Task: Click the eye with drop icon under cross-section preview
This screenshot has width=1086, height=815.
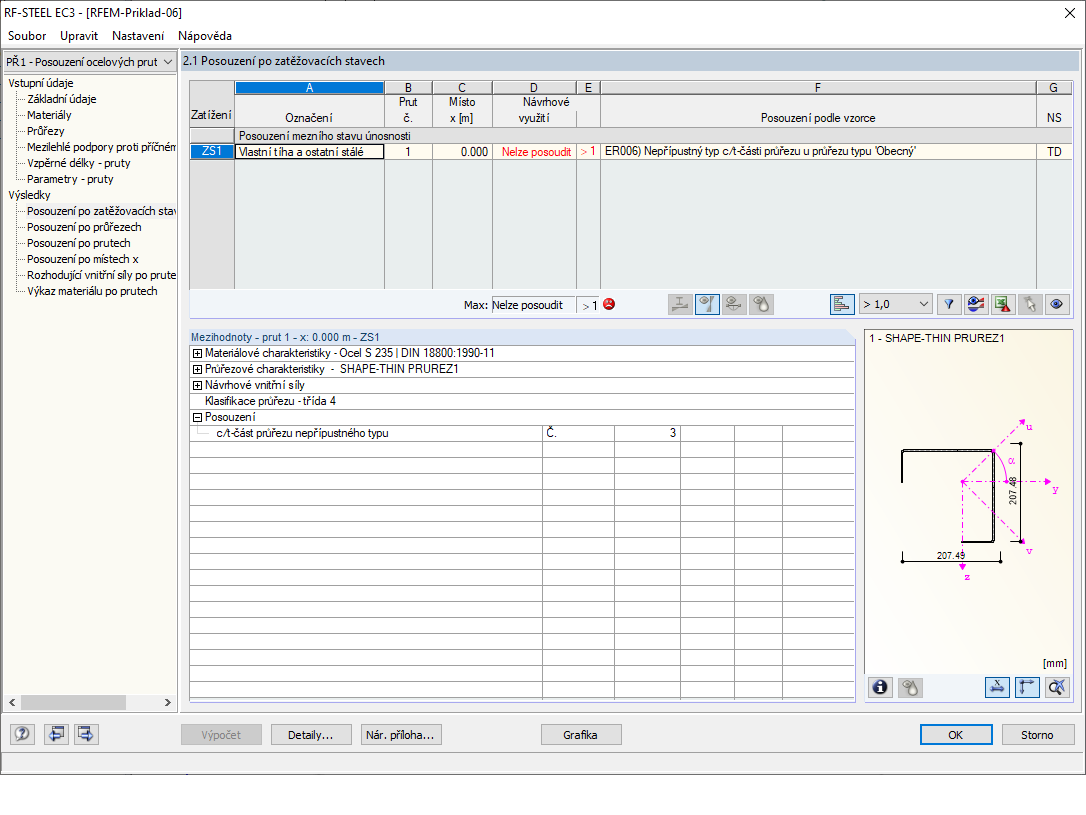Action: (910, 687)
